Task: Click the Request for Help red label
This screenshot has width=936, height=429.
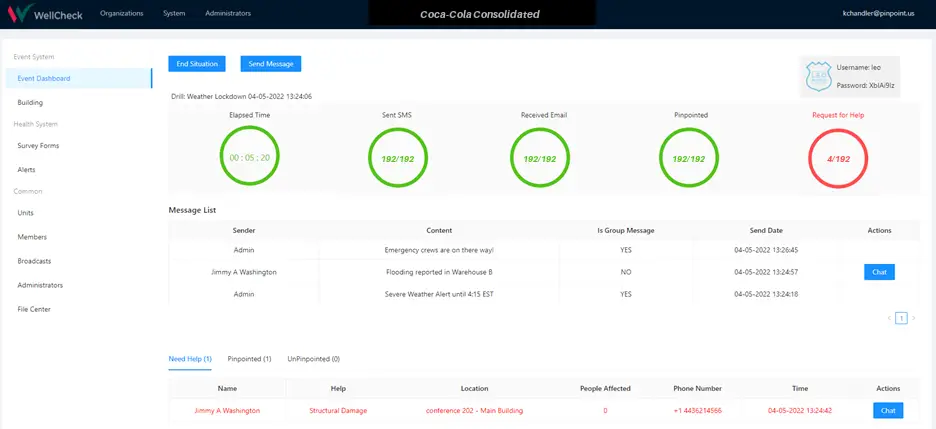Action: (x=838, y=115)
